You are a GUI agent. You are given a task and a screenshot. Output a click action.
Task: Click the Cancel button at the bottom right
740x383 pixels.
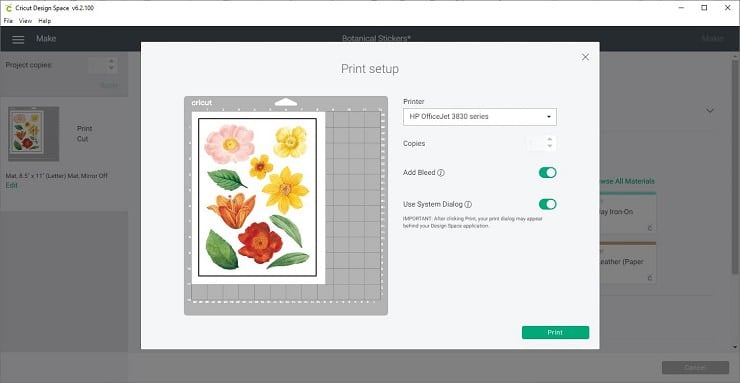[695, 367]
